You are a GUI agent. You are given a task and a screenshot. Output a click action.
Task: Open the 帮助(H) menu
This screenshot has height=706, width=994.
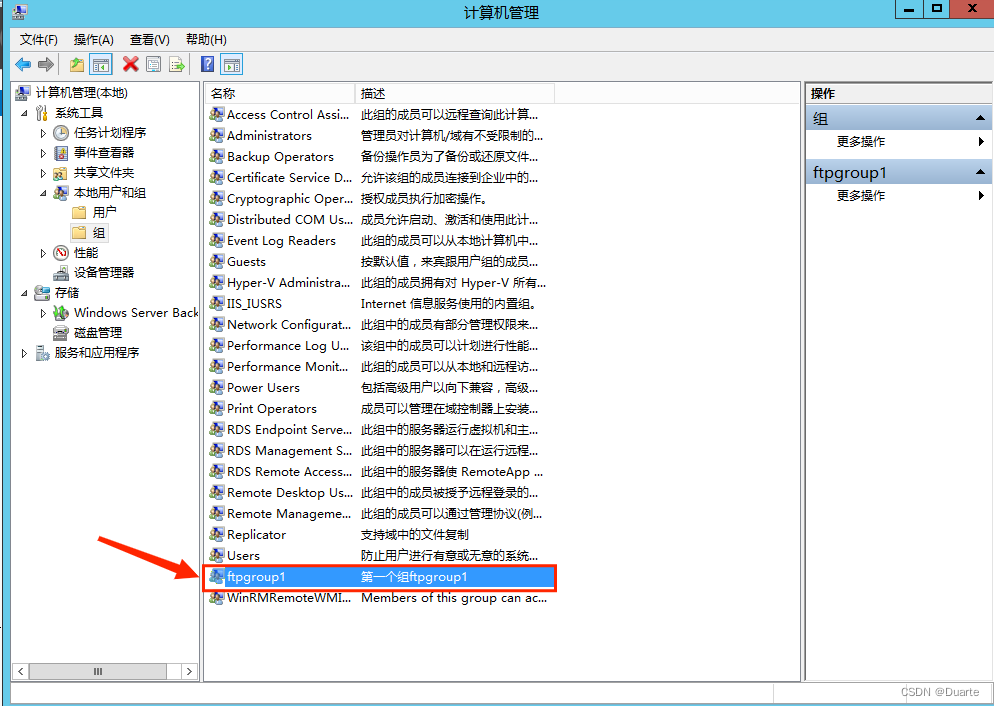[206, 40]
